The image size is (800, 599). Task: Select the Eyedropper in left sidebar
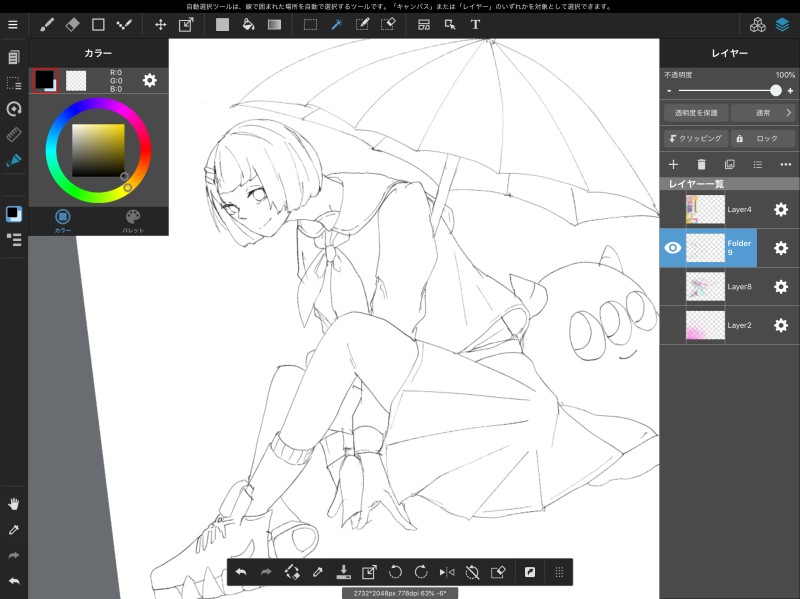tap(14, 530)
